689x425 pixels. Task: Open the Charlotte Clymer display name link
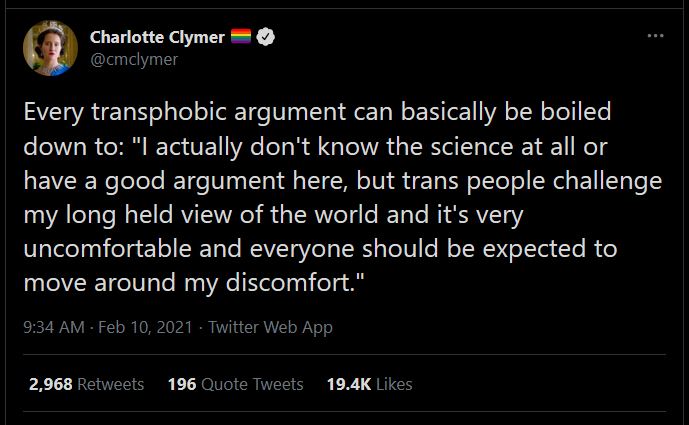157,38
